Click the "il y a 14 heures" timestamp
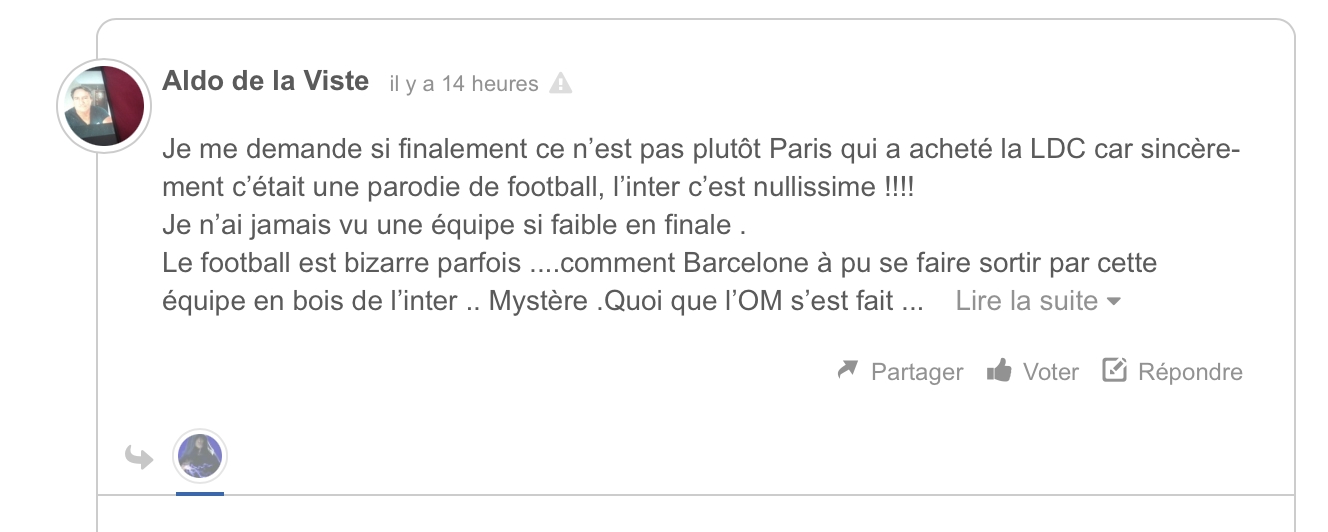Screen dimensions: 1328x532 pyautogui.click(x=464, y=84)
